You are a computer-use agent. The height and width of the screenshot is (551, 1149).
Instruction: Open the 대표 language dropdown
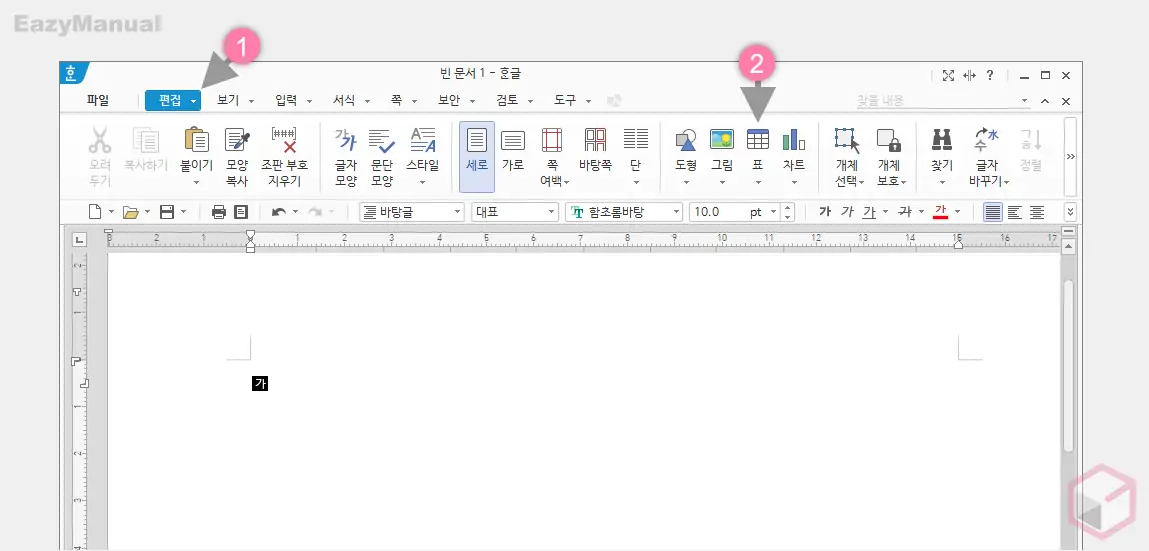[x=551, y=212]
